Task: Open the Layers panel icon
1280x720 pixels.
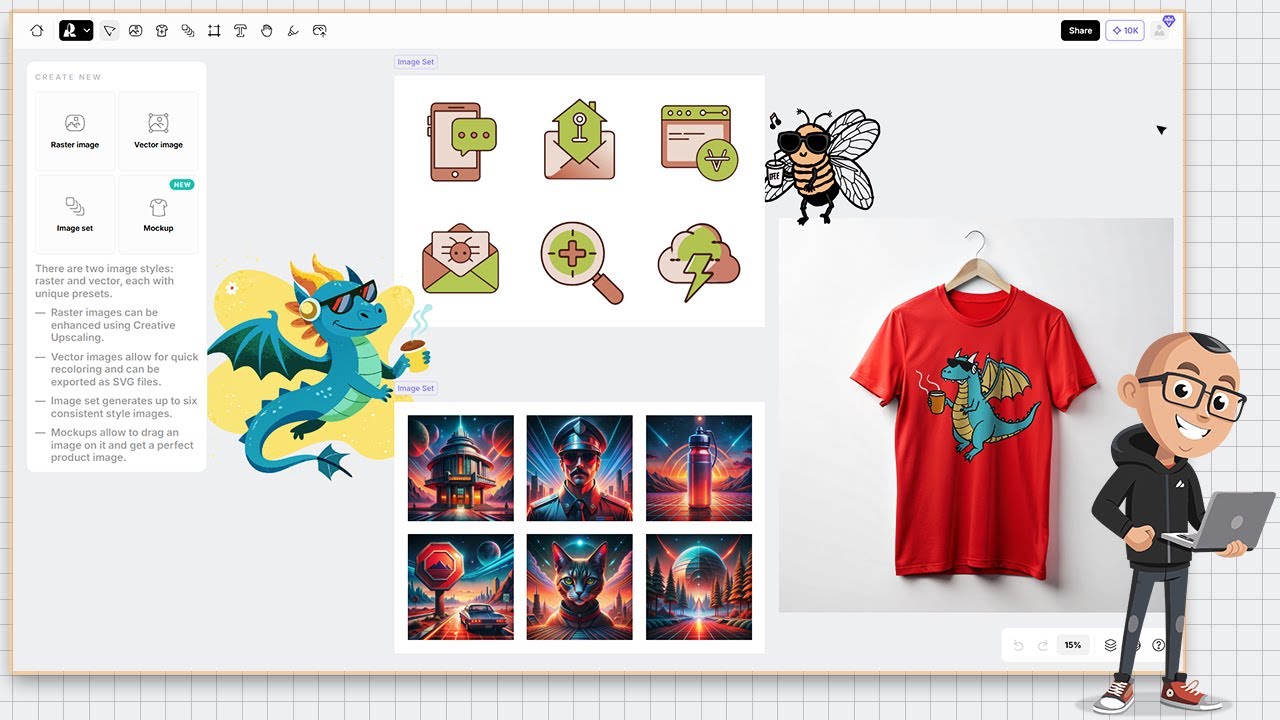Action: pos(1111,645)
